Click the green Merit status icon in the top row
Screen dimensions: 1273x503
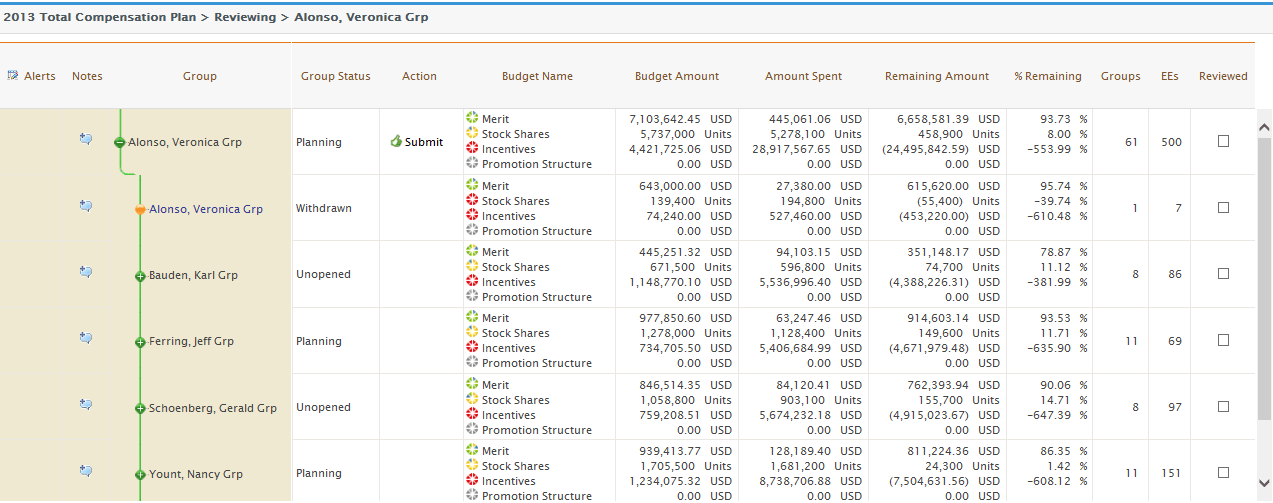[x=472, y=119]
